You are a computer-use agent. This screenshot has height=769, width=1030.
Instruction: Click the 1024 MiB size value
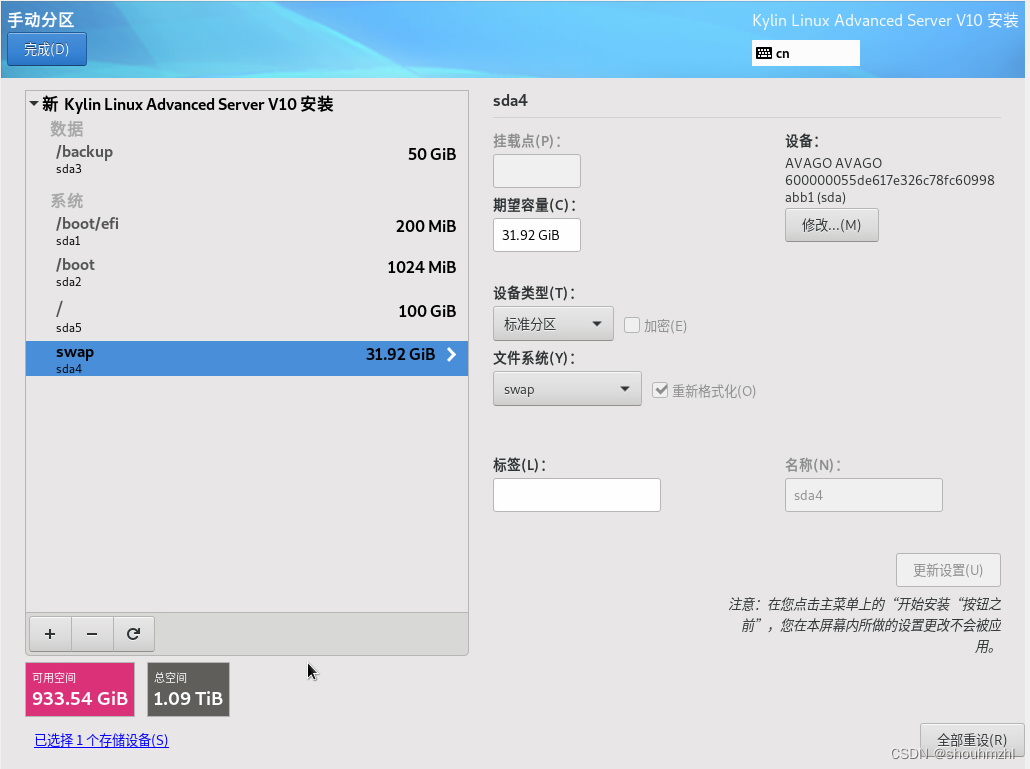[422, 267]
